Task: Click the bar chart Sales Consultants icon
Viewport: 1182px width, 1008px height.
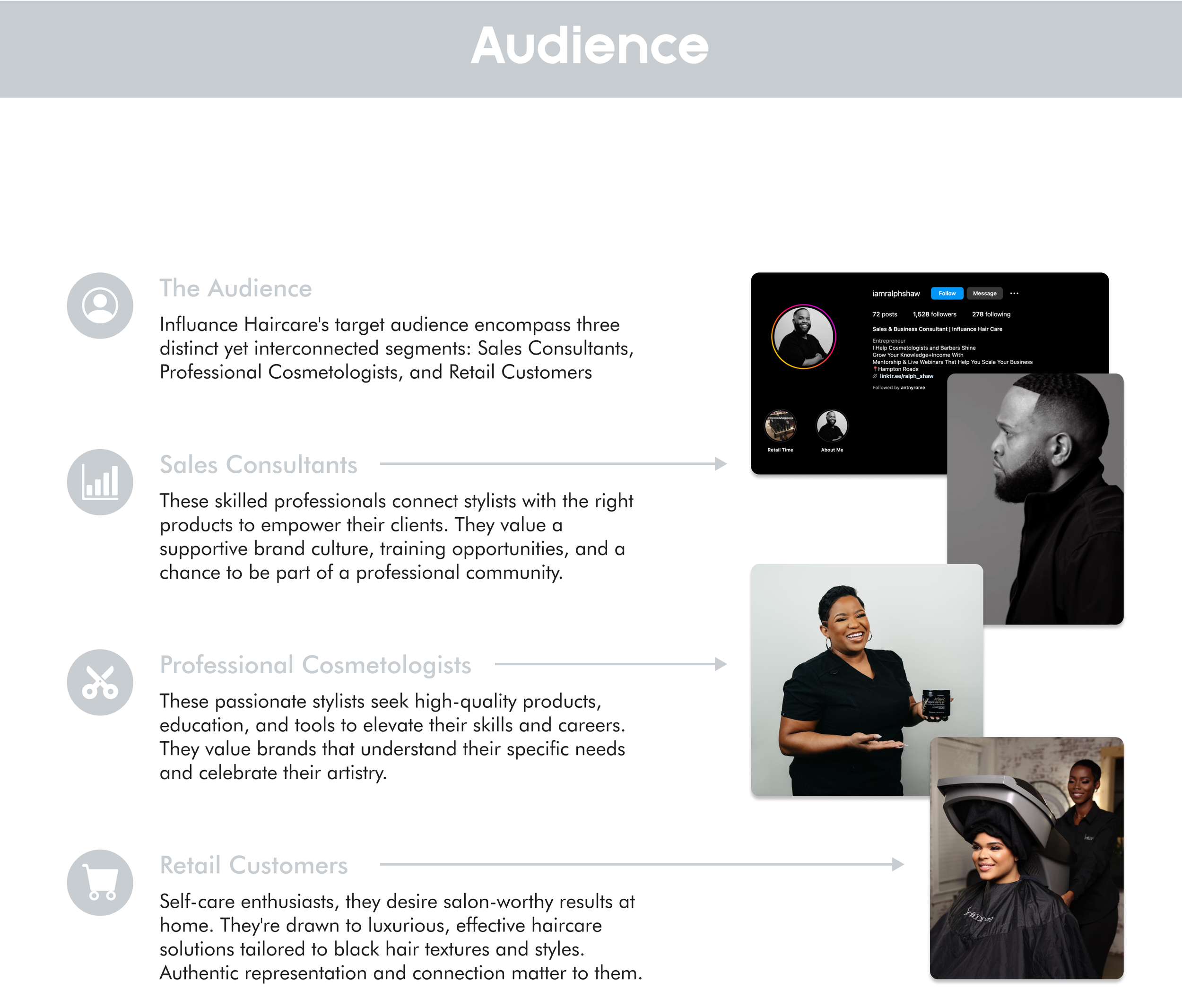Action: click(100, 482)
